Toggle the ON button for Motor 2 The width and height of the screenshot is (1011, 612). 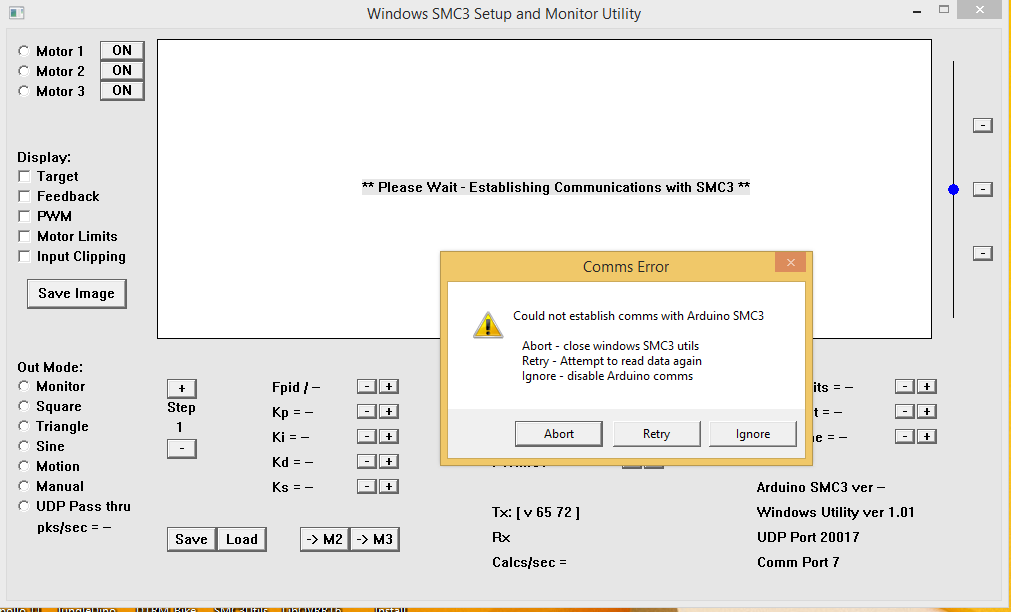(122, 70)
